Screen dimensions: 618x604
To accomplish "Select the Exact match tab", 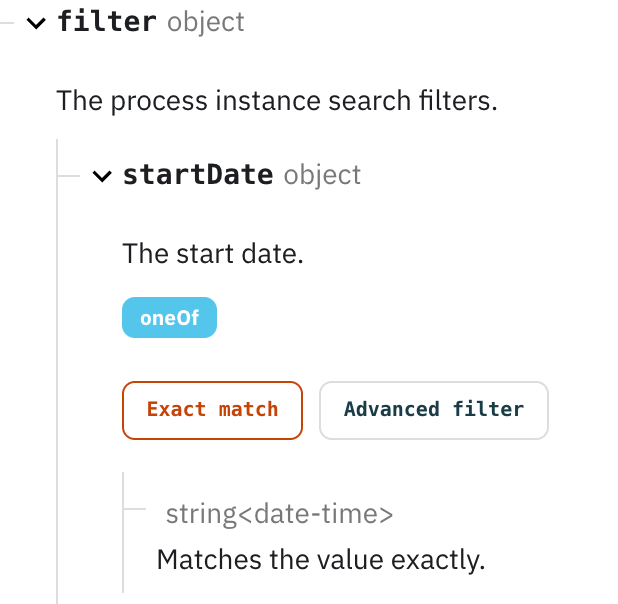I will pos(212,410).
